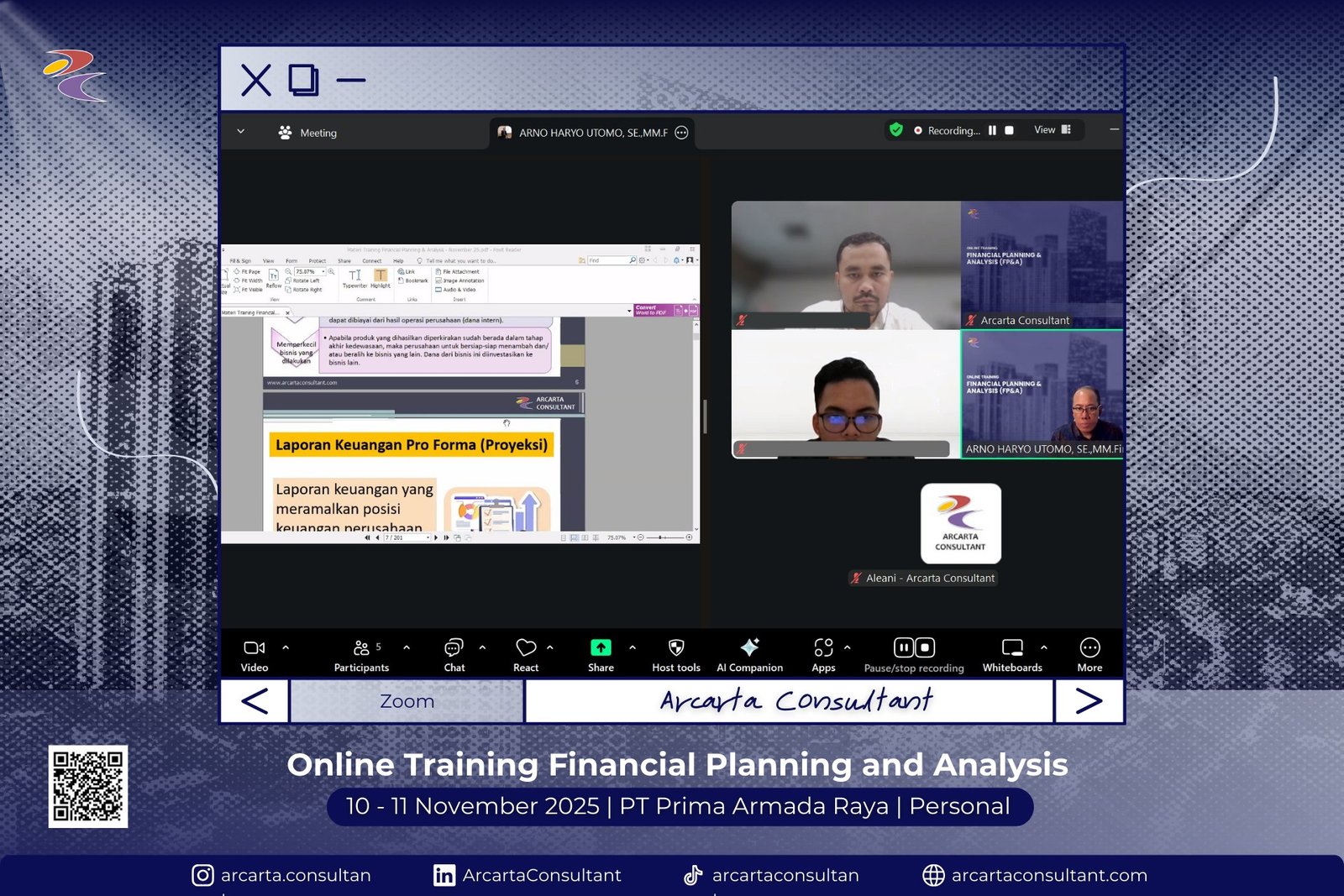Click the Participants icon in toolbar
Viewport: 1344px width, 896px height.
click(361, 648)
